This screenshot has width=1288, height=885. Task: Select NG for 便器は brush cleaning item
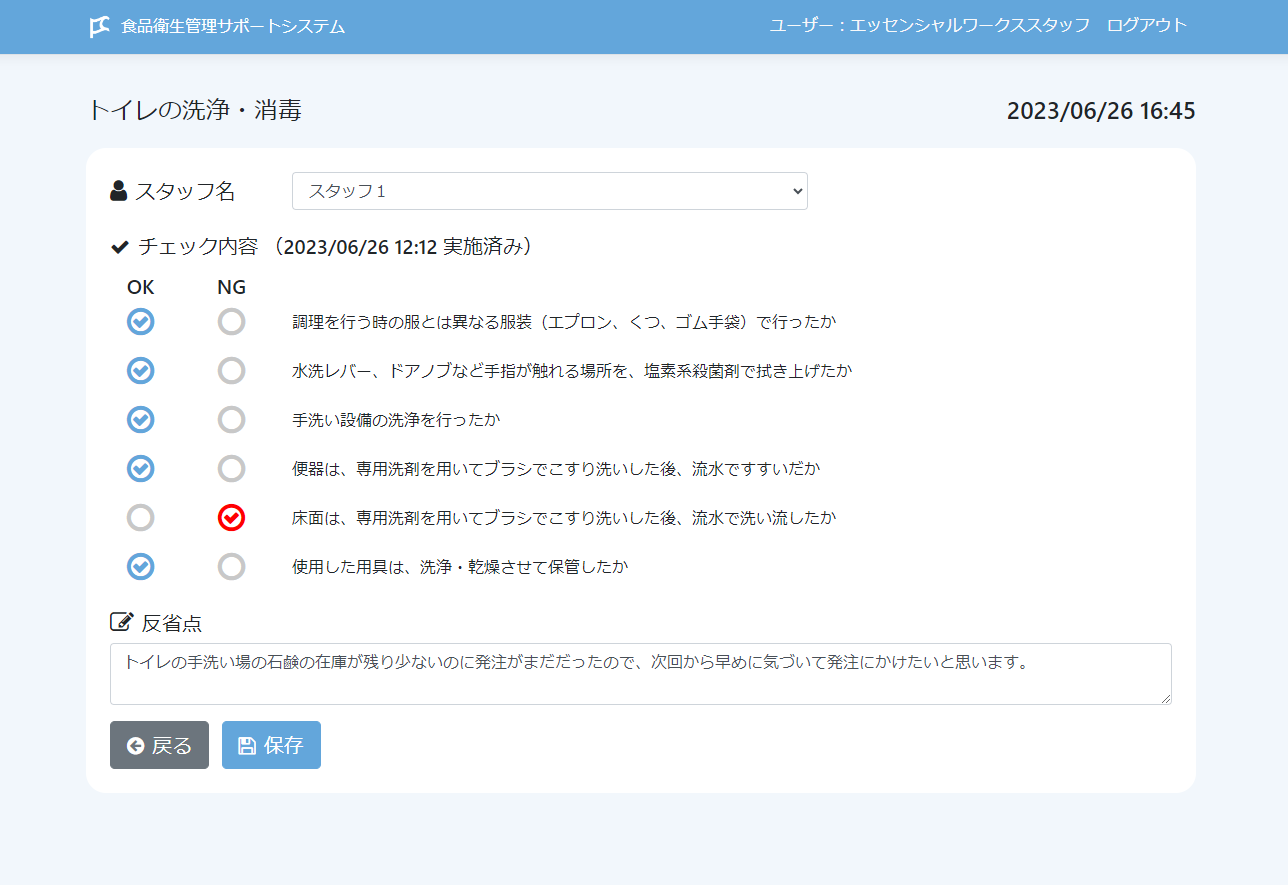[231, 469]
